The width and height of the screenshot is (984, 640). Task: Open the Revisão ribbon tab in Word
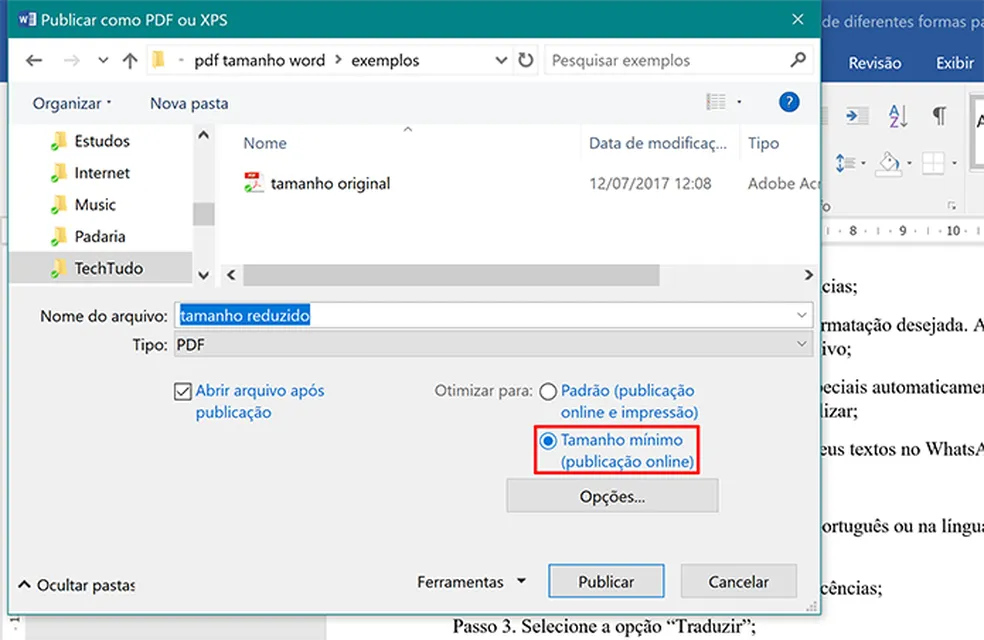(x=874, y=63)
